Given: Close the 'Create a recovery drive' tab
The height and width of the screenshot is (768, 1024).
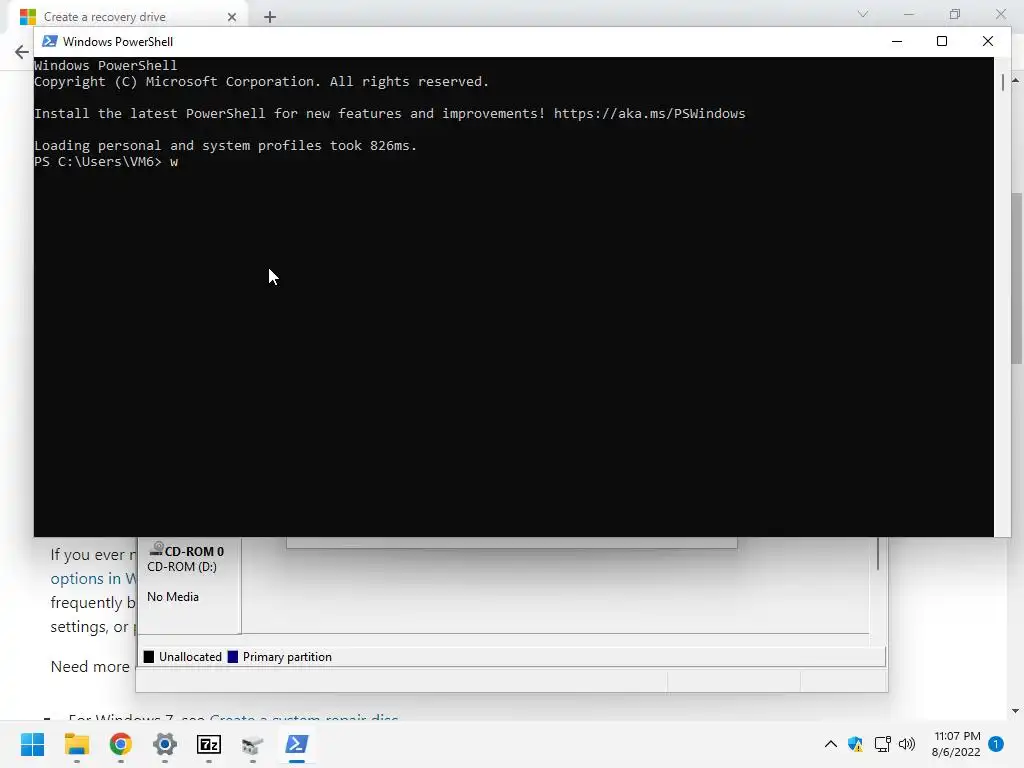Looking at the screenshot, I should (232, 17).
